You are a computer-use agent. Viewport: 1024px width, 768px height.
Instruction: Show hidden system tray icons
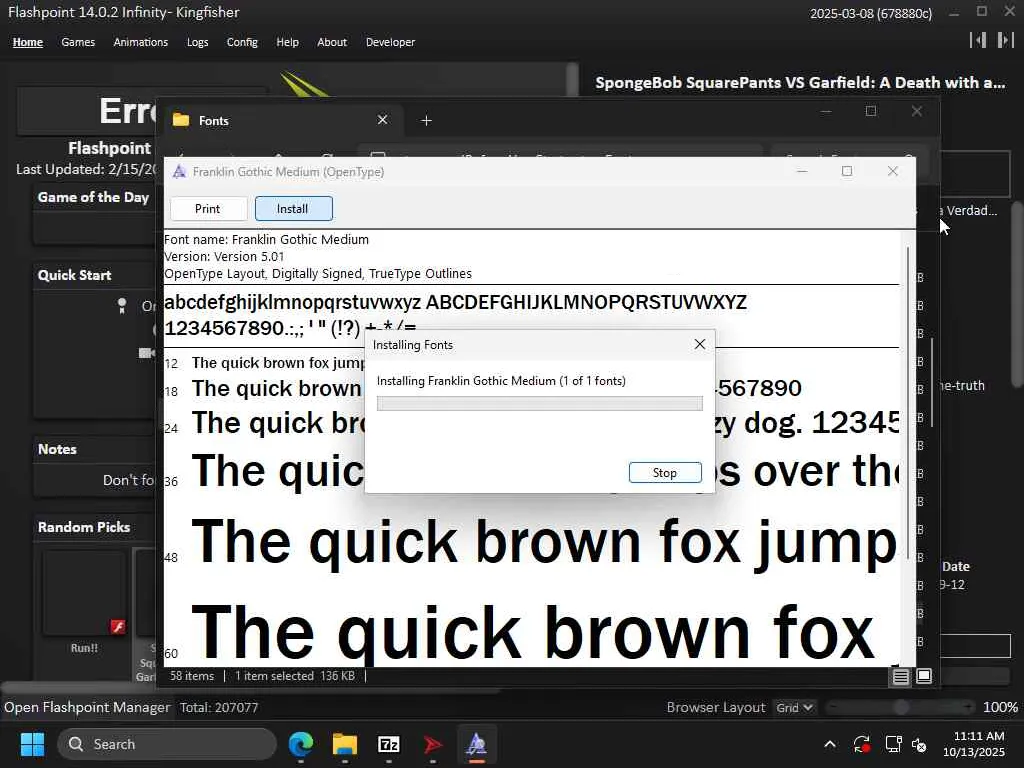pyautogui.click(x=829, y=744)
